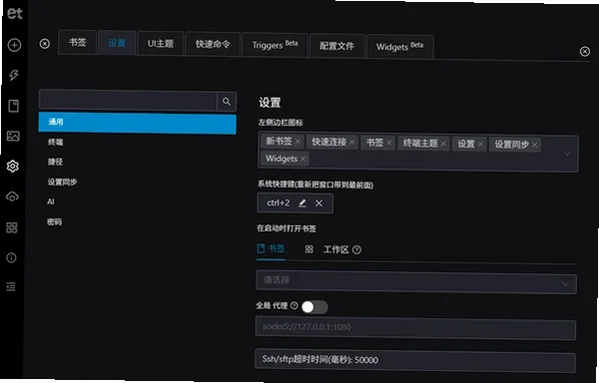Screen dimensions: 599x383
Task: Focus the settings search input field
Action: [x=128, y=100]
